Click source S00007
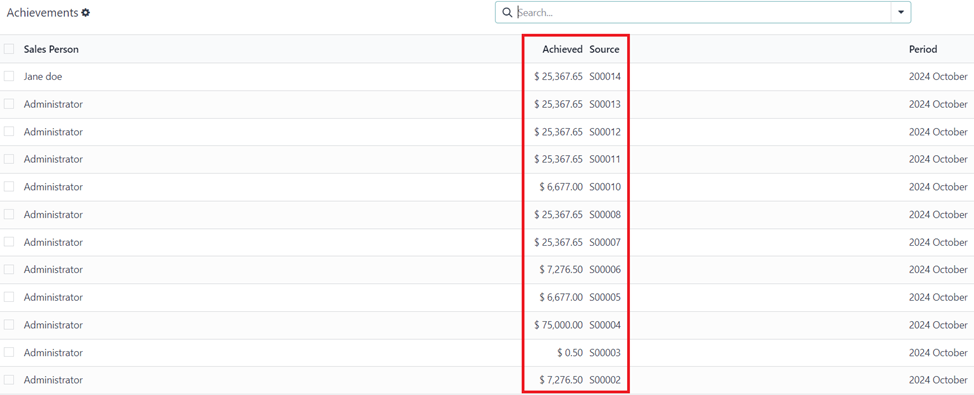This screenshot has height=395, width=974. 605,242
